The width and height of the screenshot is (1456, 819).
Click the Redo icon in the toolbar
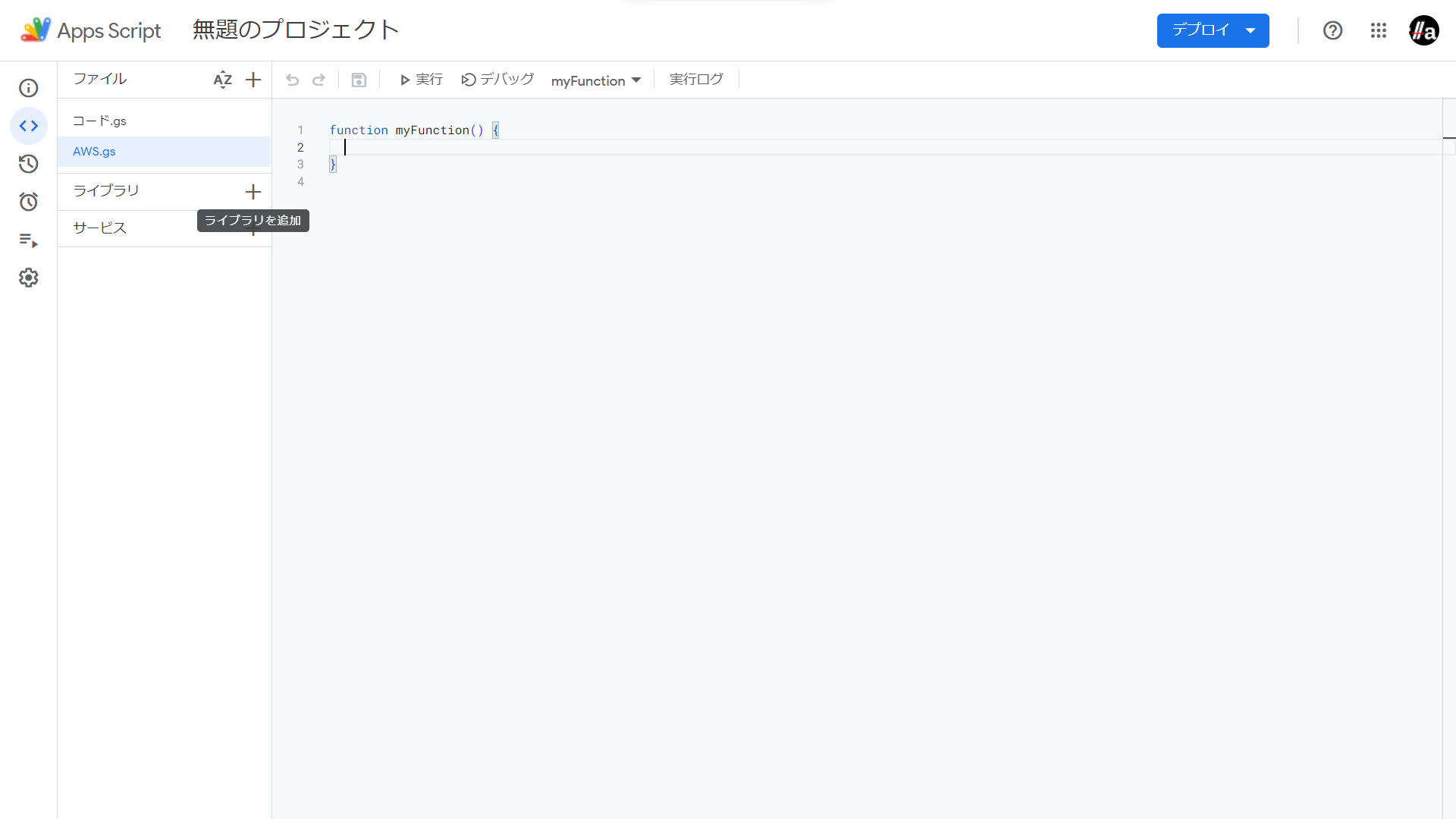click(319, 80)
